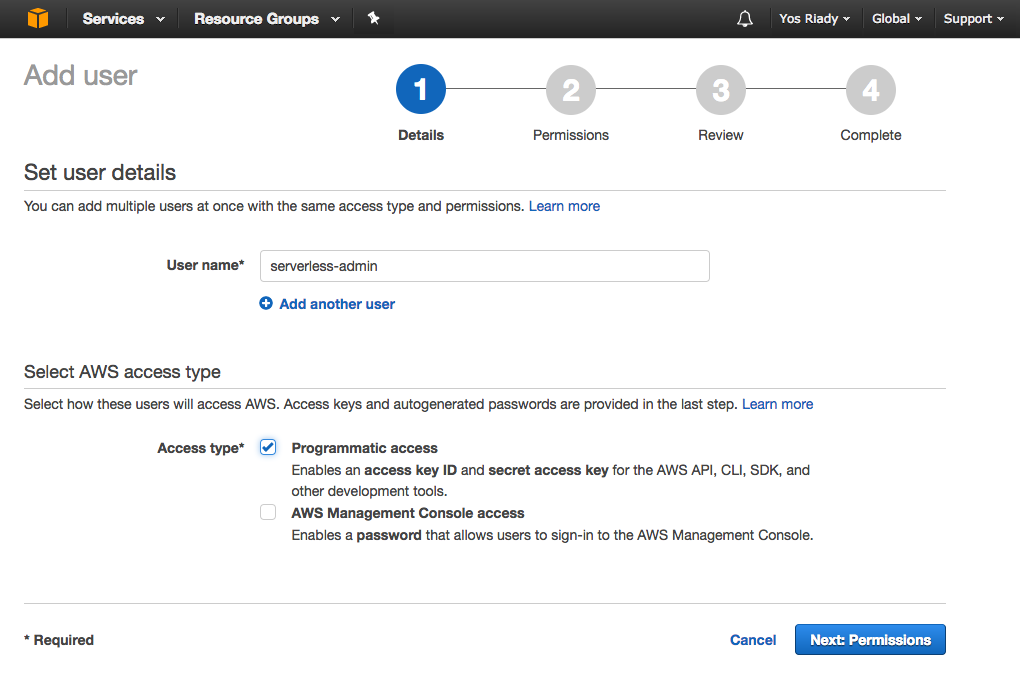Click the step 2 Permissions circle
The image size is (1020, 683).
(x=570, y=91)
